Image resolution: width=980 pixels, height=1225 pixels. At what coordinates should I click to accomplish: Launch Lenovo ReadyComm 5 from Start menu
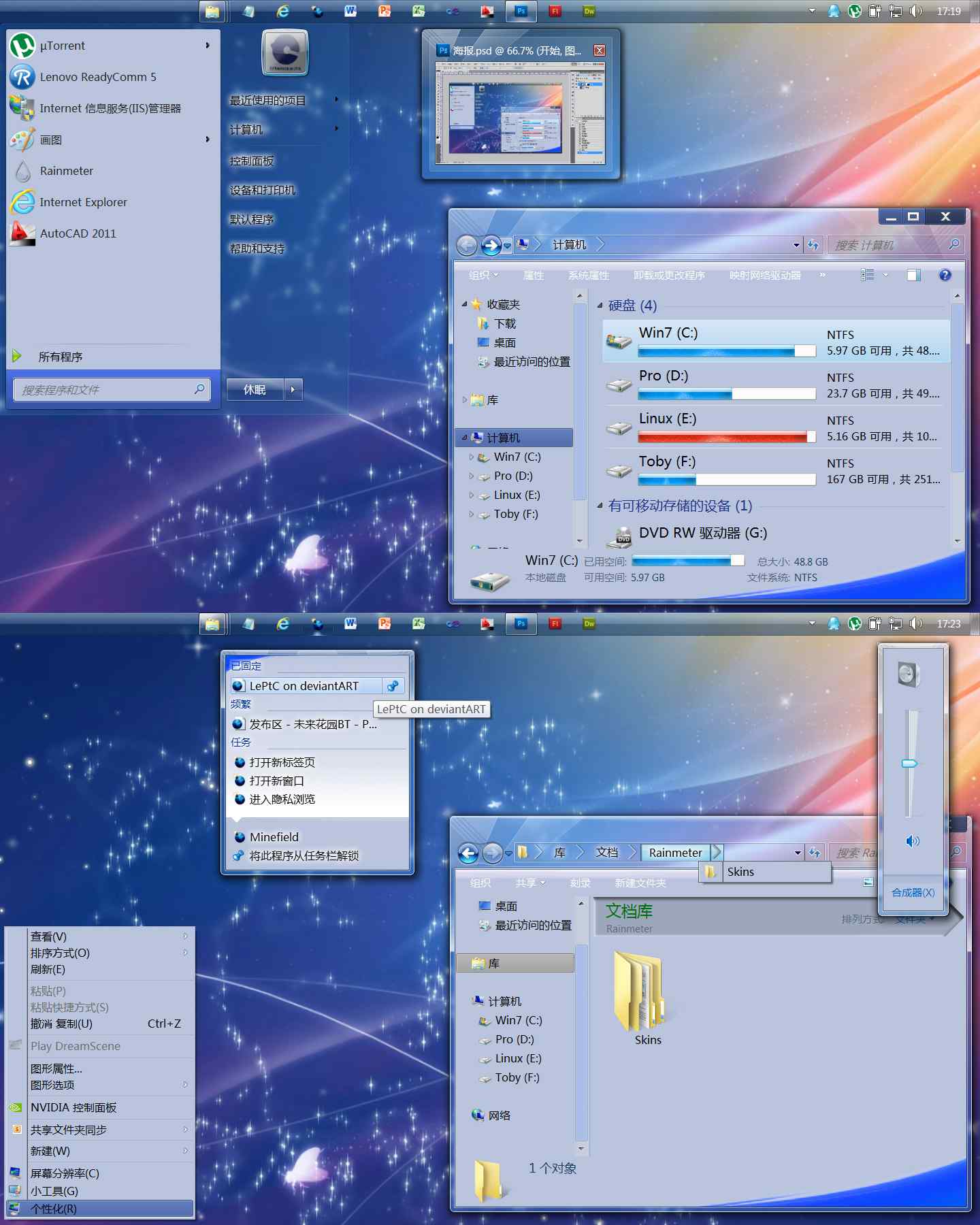pos(112,77)
